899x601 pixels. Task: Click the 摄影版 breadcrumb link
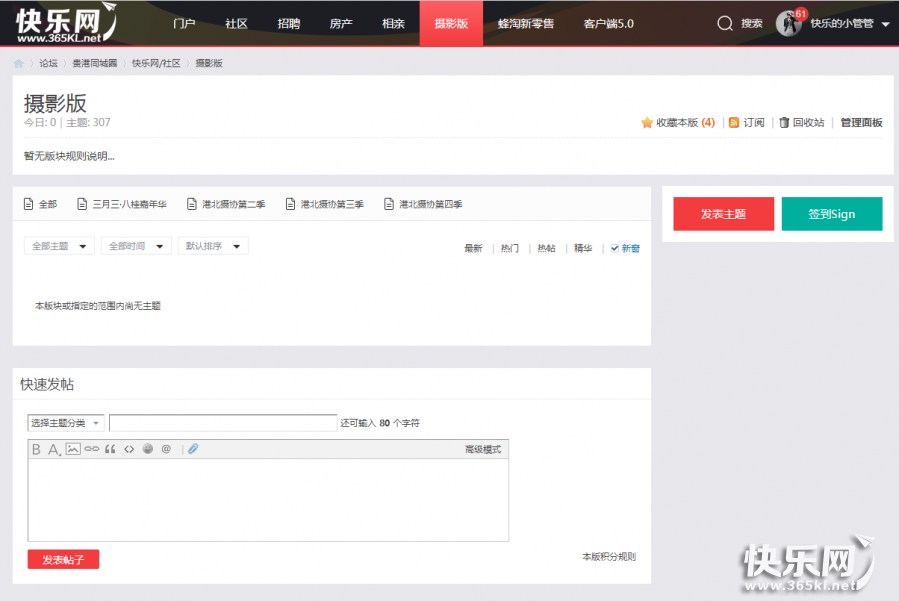pyautogui.click(x=209, y=63)
